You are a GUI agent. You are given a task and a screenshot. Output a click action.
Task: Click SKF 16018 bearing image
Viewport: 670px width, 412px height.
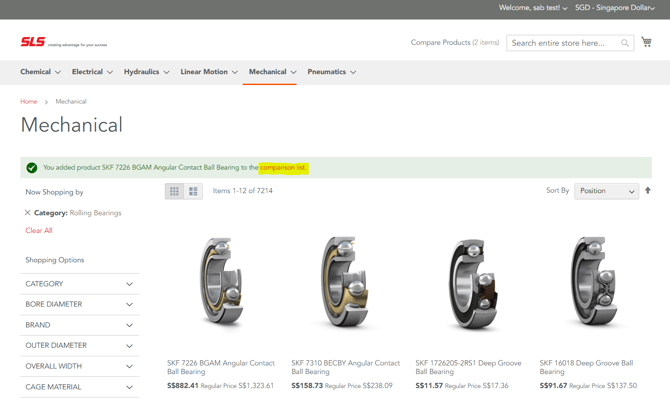(594, 282)
